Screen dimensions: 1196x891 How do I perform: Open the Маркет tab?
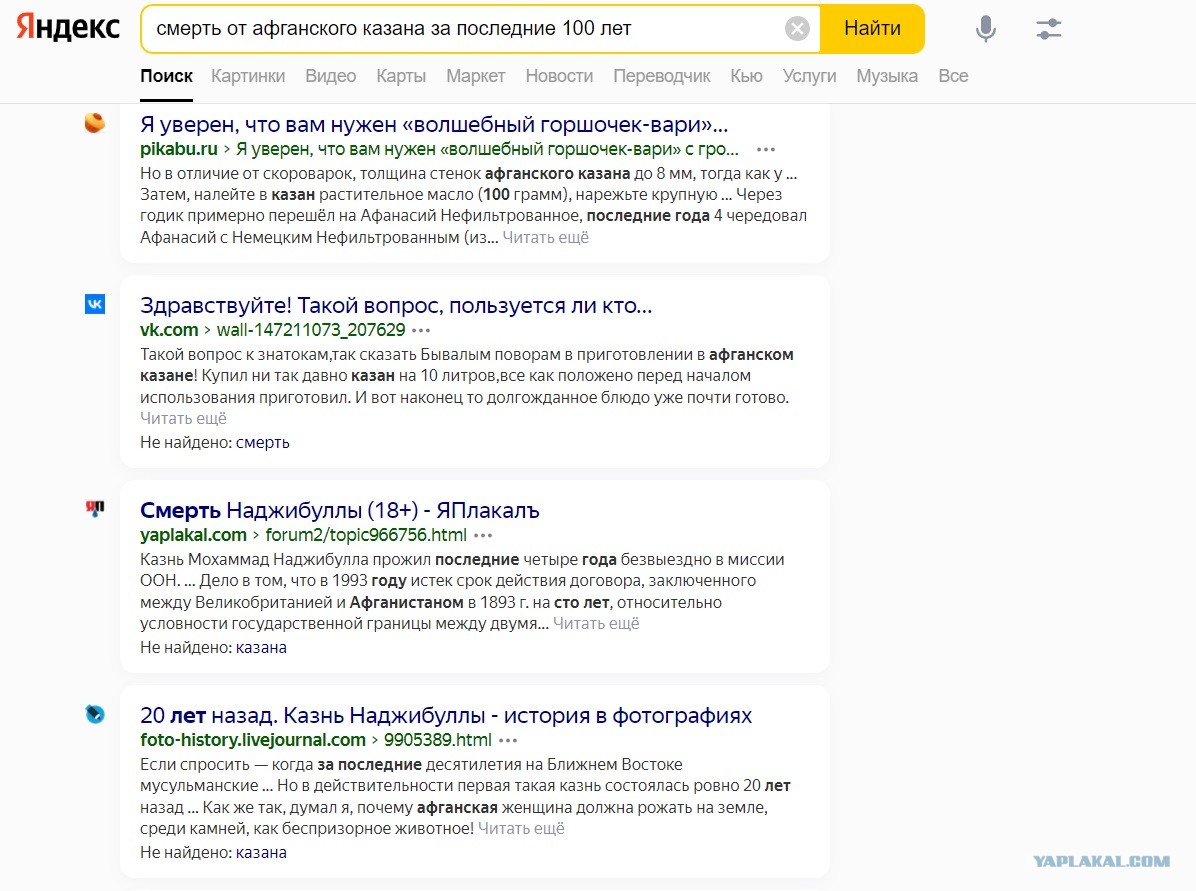pyautogui.click(x=475, y=76)
